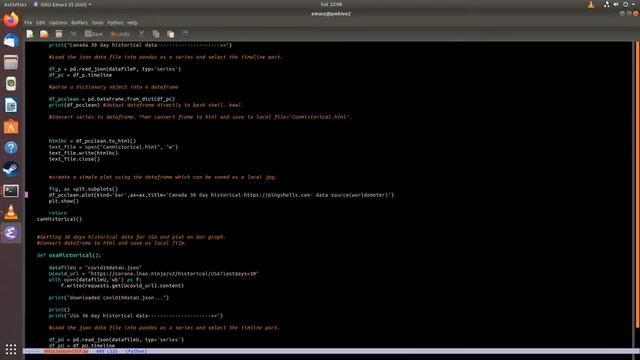Click the vertical scrollbar of the editor
This screenshot has height=360, width=640.
tap(637, 184)
